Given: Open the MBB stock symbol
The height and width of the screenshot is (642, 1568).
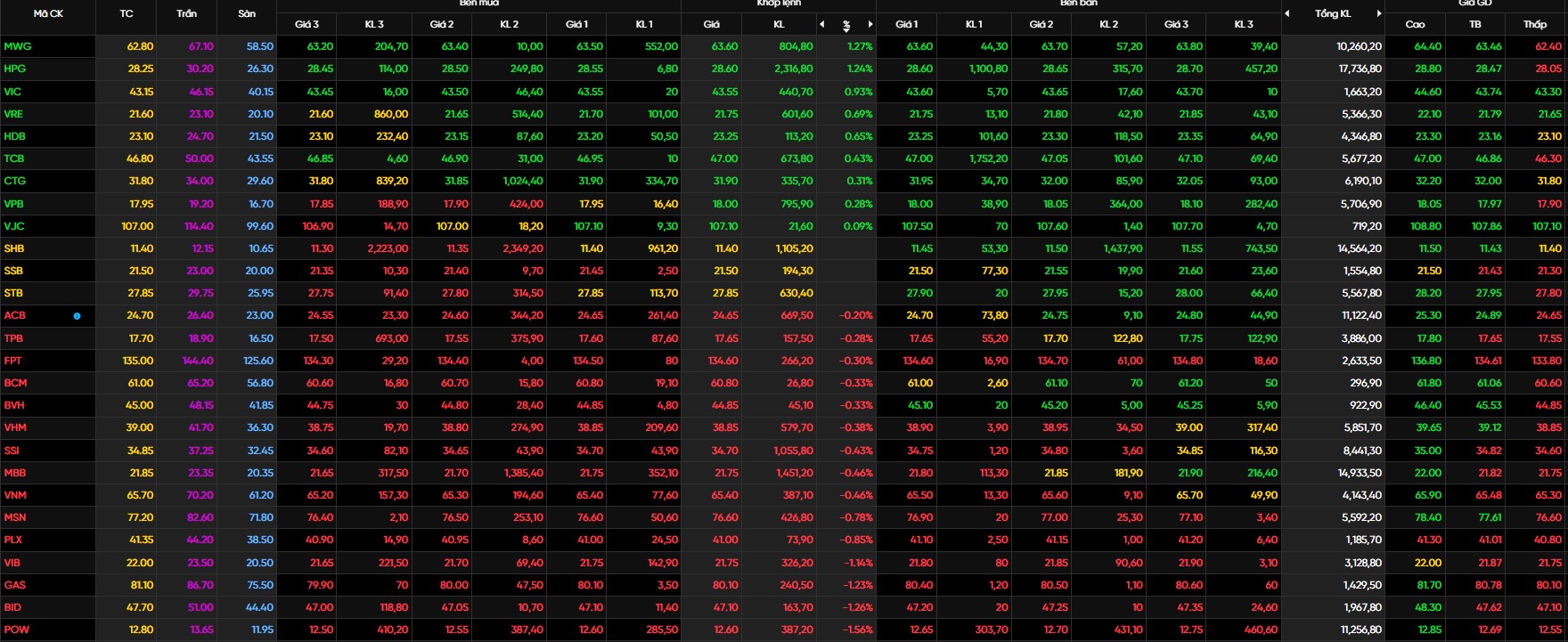Looking at the screenshot, I should (x=15, y=473).
